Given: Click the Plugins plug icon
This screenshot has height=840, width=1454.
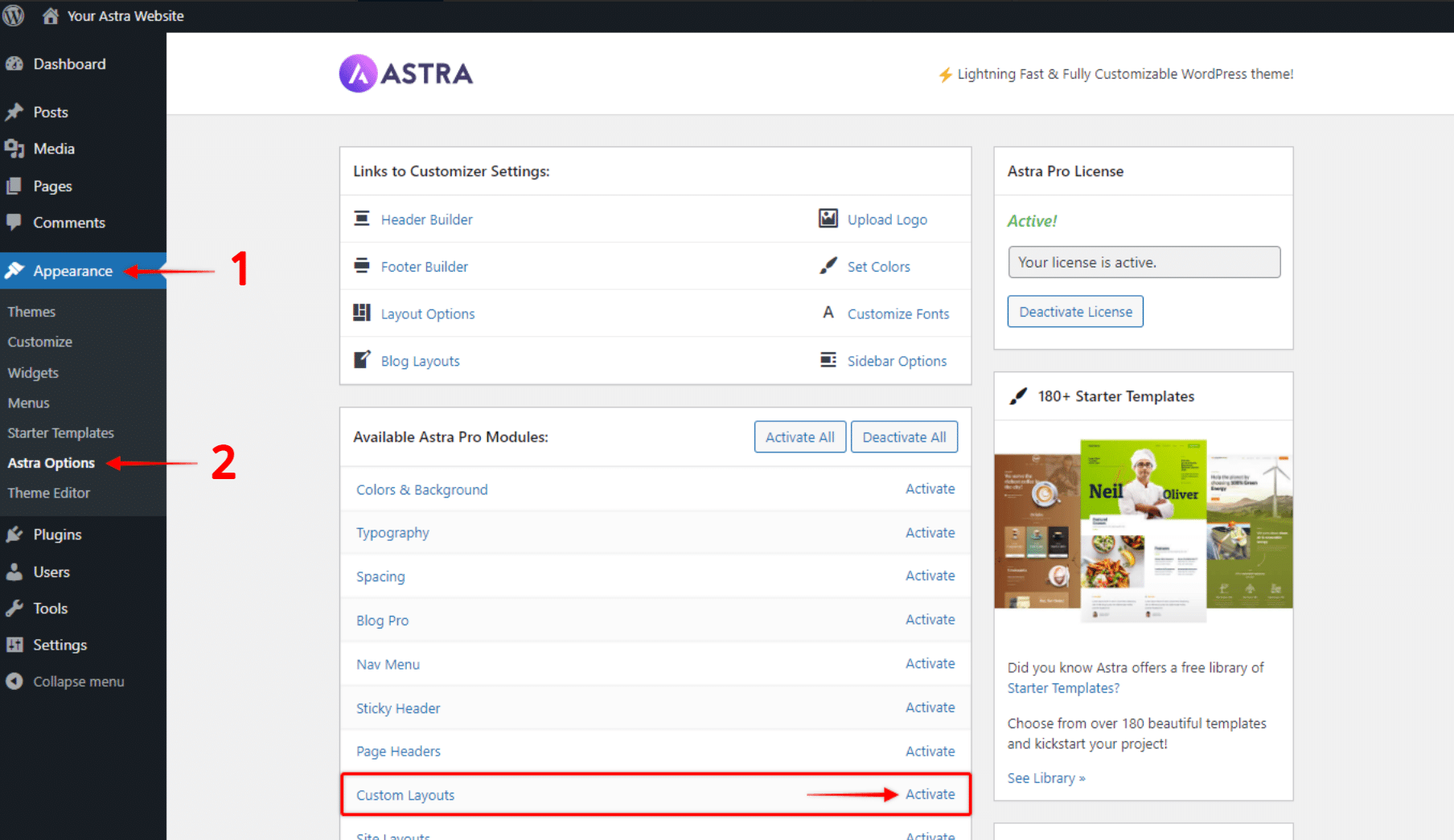Looking at the screenshot, I should [x=14, y=535].
